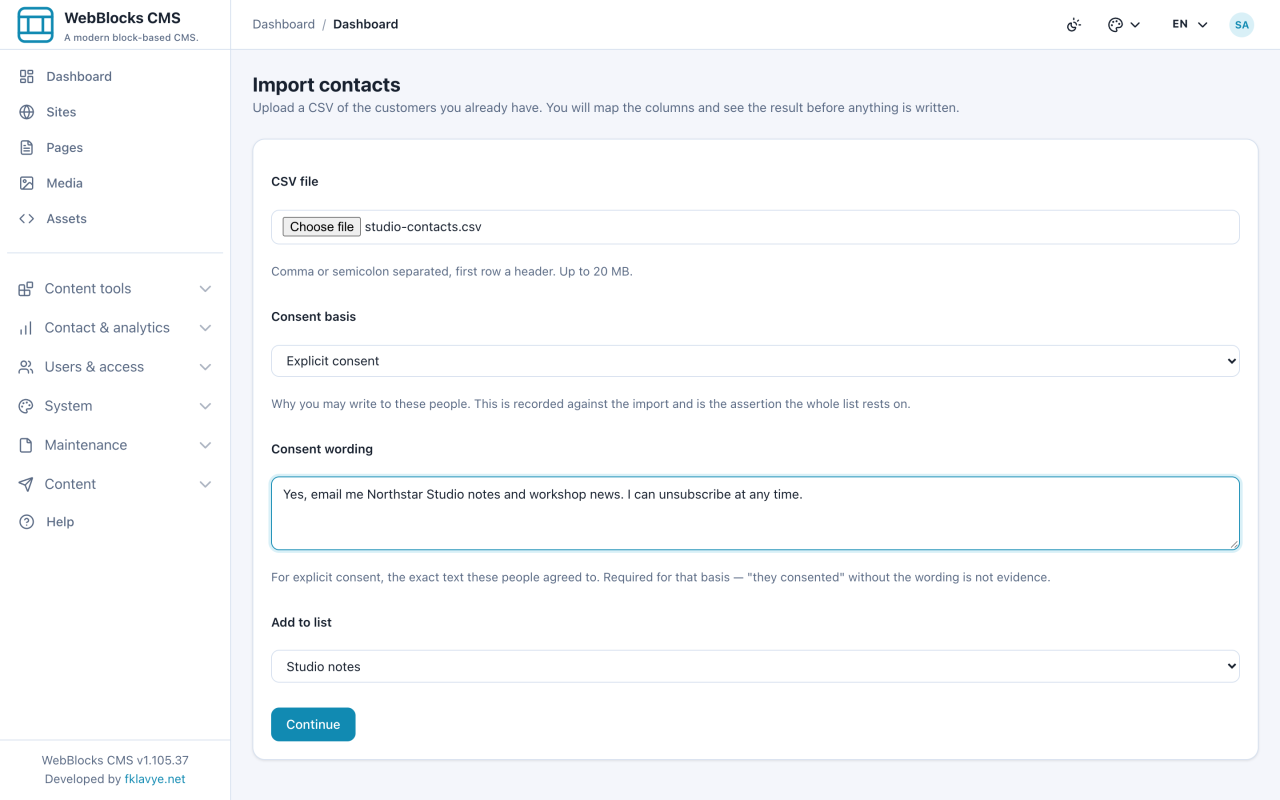The image size is (1280, 800).
Task: Expand the Content tools chevron
Action: pyautogui.click(x=205, y=289)
